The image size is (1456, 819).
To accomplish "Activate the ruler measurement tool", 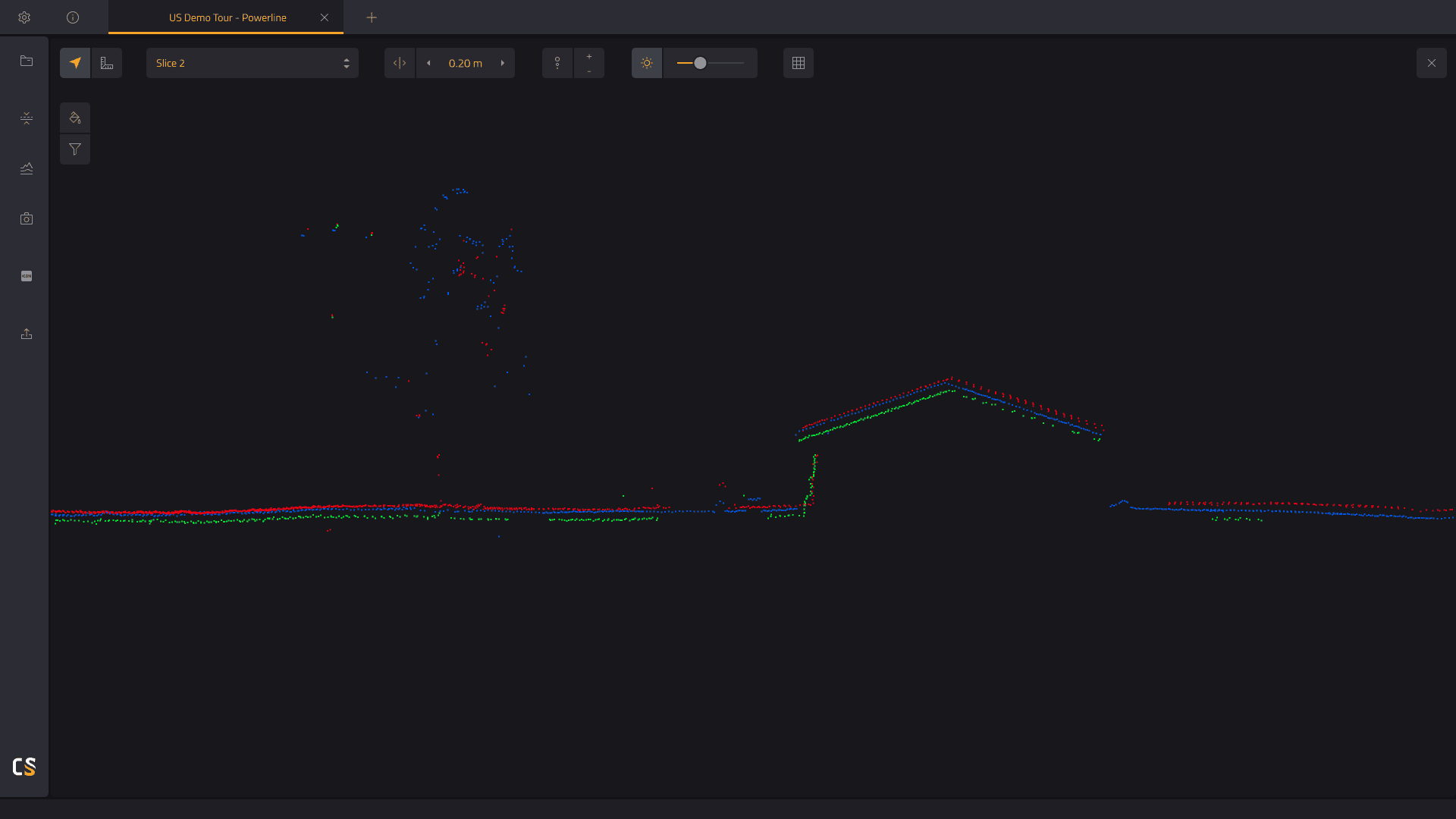I will pyautogui.click(x=106, y=62).
